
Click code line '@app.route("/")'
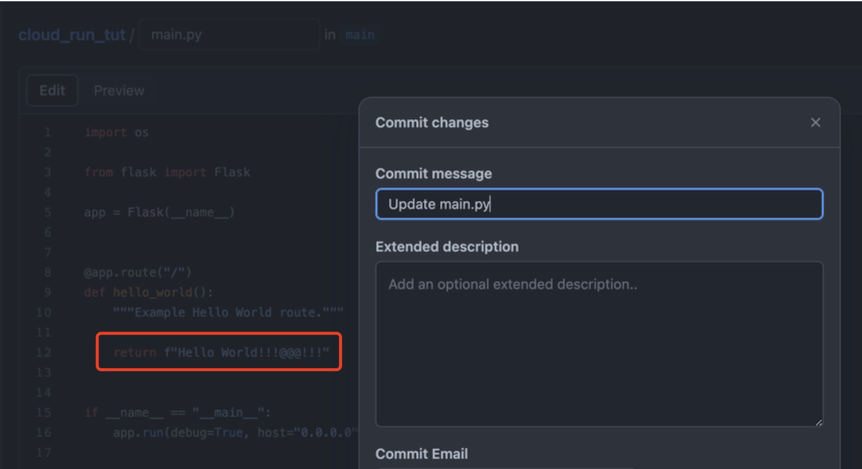tap(137, 272)
